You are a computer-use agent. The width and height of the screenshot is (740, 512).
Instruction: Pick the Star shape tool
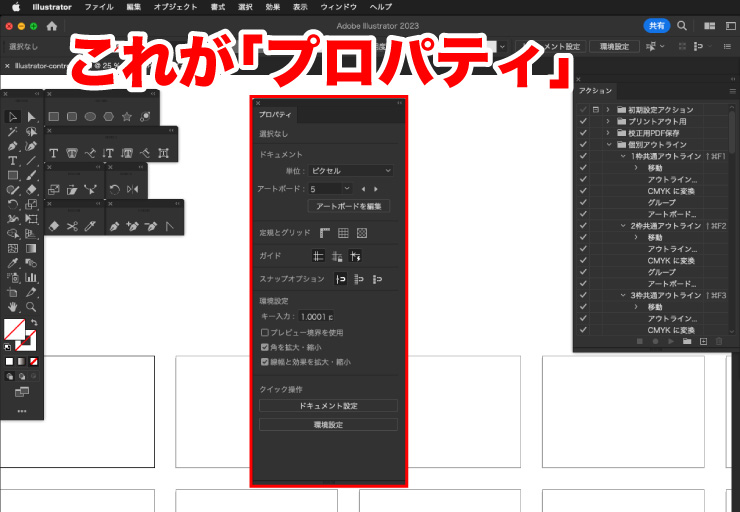point(127,117)
